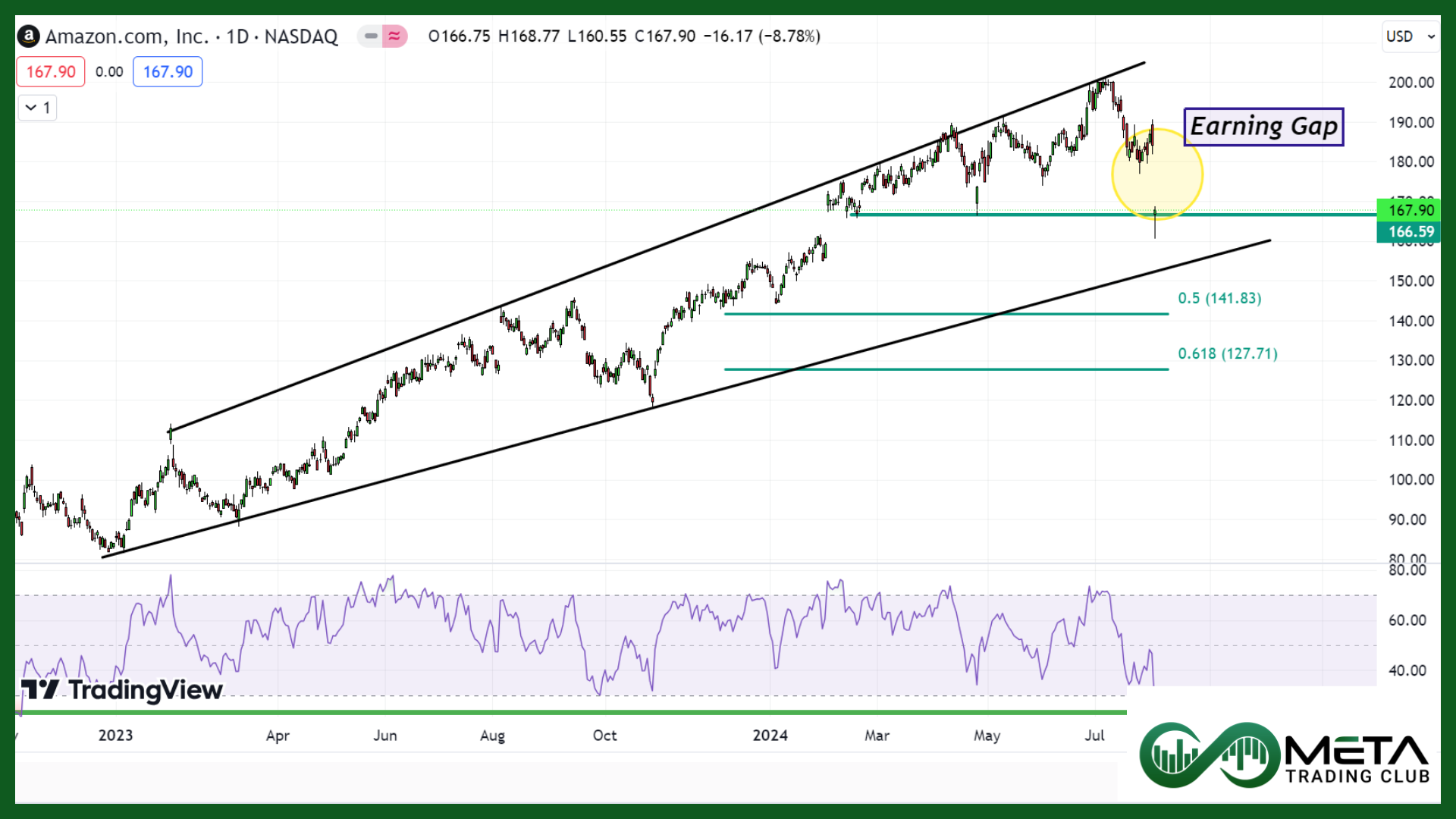Click the 2023 label on time axis

pos(115,736)
